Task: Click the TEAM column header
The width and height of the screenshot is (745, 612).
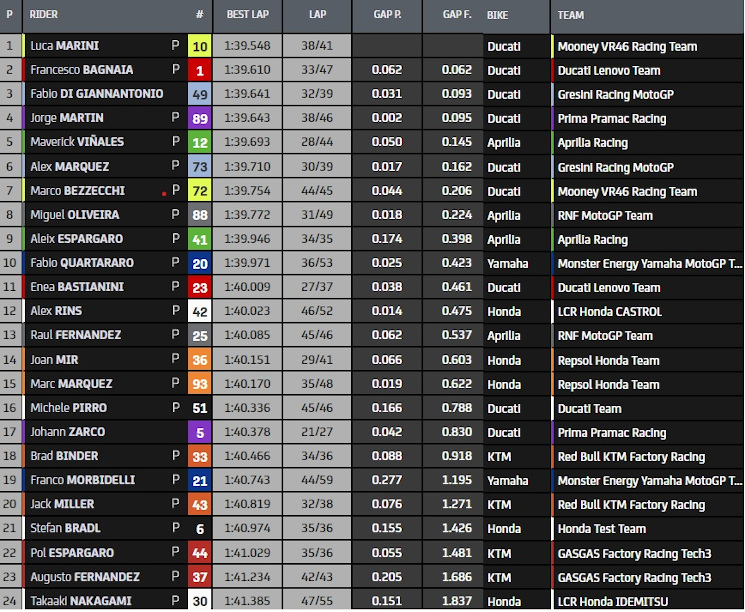Action: click(571, 16)
